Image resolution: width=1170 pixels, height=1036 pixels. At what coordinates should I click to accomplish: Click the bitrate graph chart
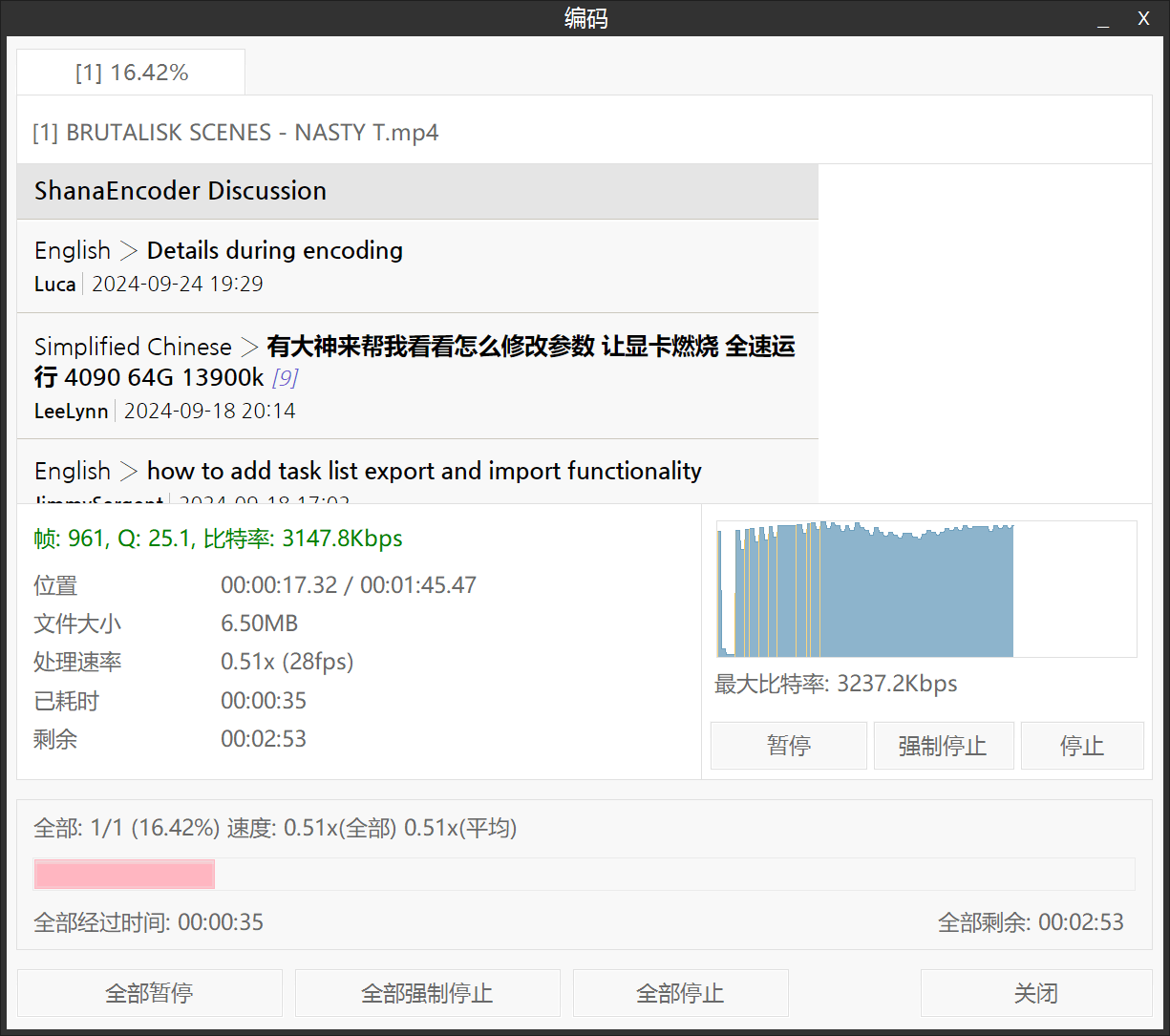[x=926, y=589]
